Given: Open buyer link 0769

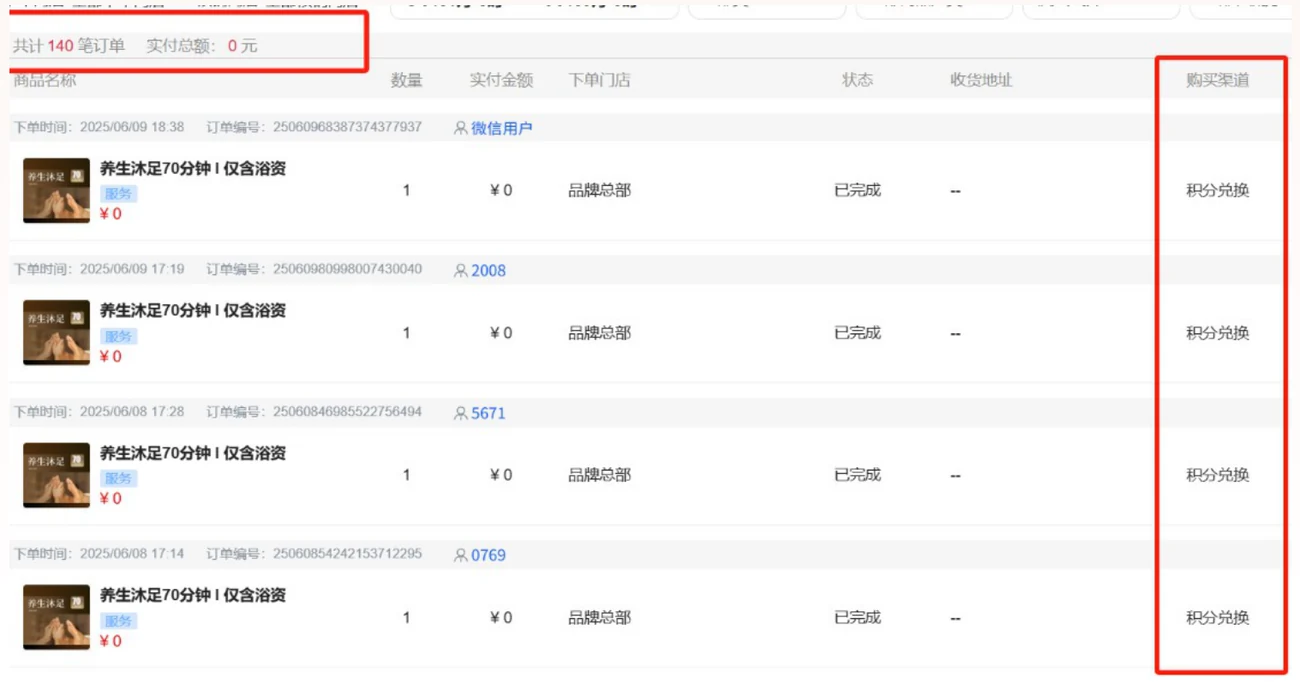Looking at the screenshot, I should pos(489,555).
